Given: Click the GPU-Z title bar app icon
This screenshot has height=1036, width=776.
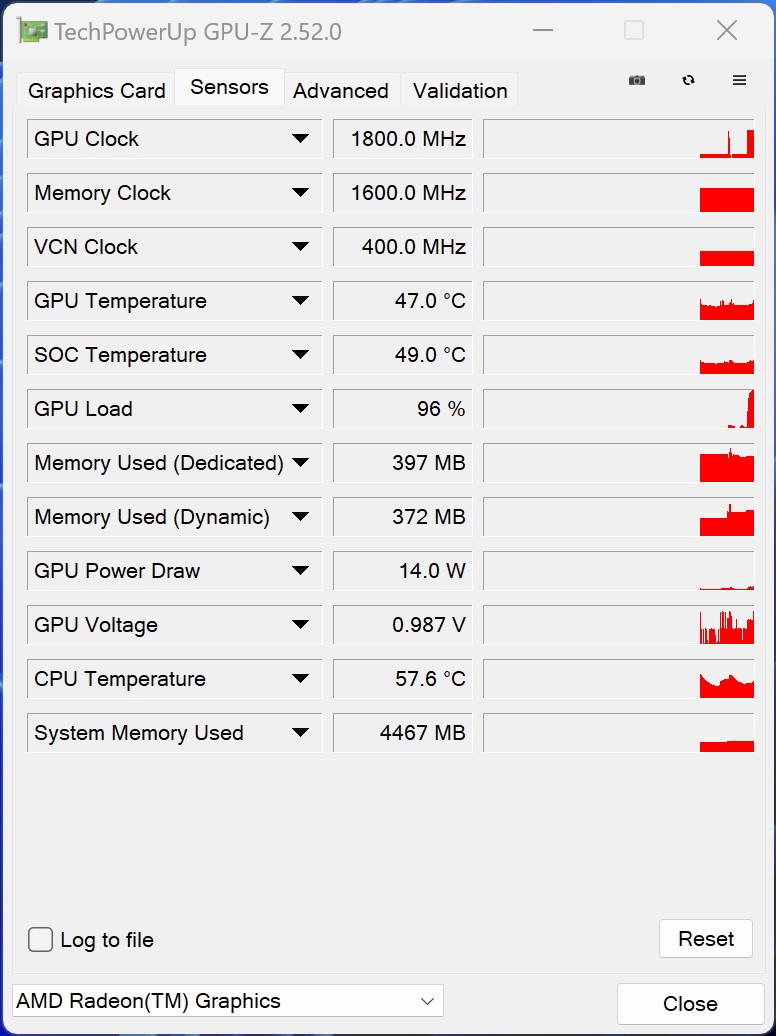Looking at the screenshot, I should [x=33, y=31].
